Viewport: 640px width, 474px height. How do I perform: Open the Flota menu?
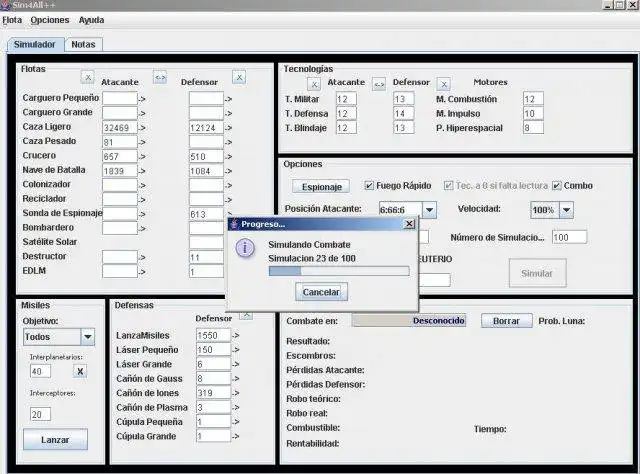tap(12, 20)
